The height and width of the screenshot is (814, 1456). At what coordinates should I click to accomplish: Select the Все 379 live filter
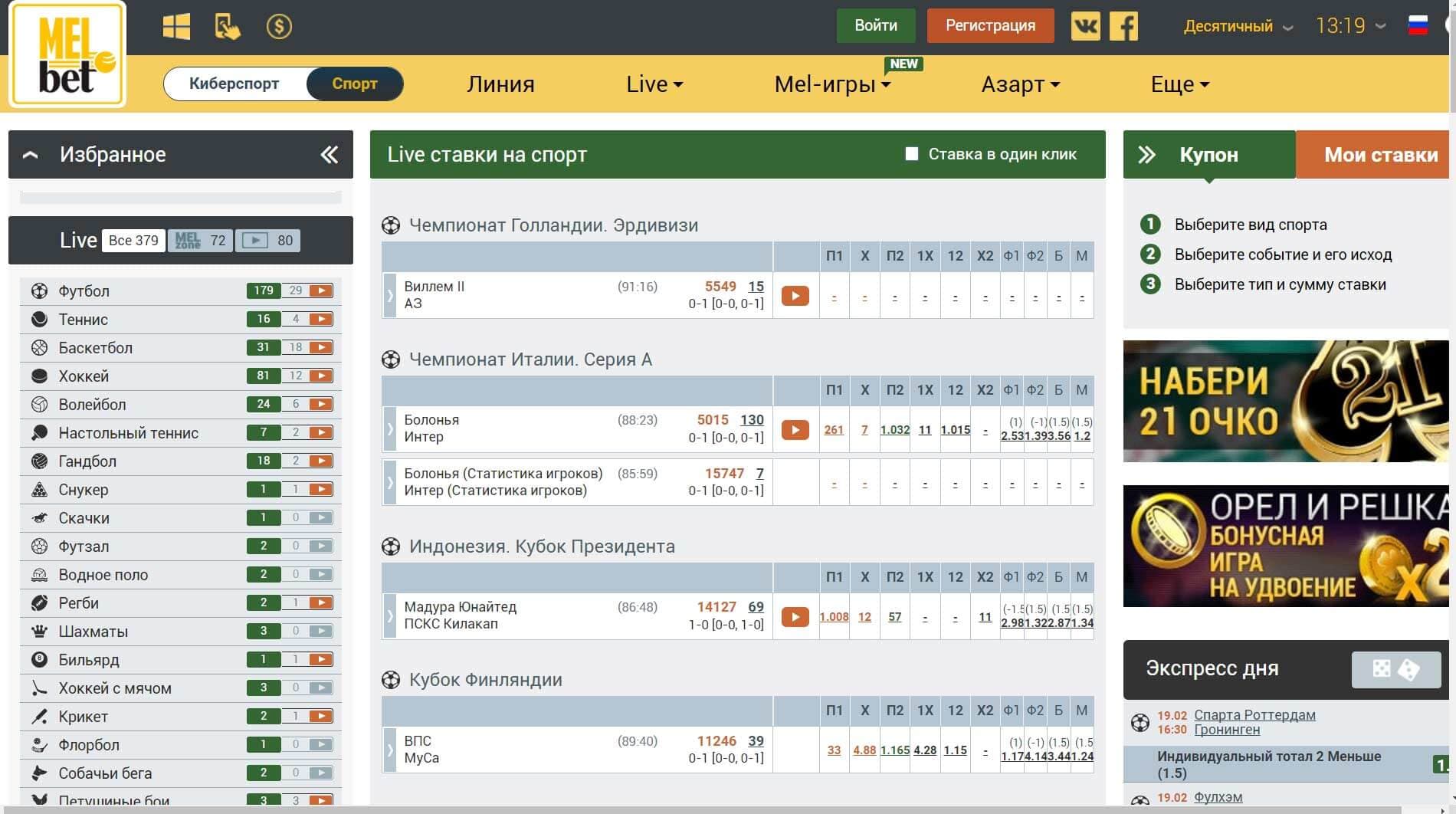133,241
